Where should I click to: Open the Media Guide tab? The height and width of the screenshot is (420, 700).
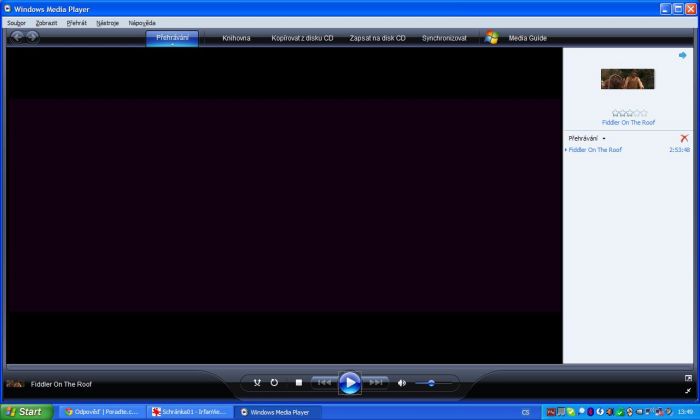[528, 38]
